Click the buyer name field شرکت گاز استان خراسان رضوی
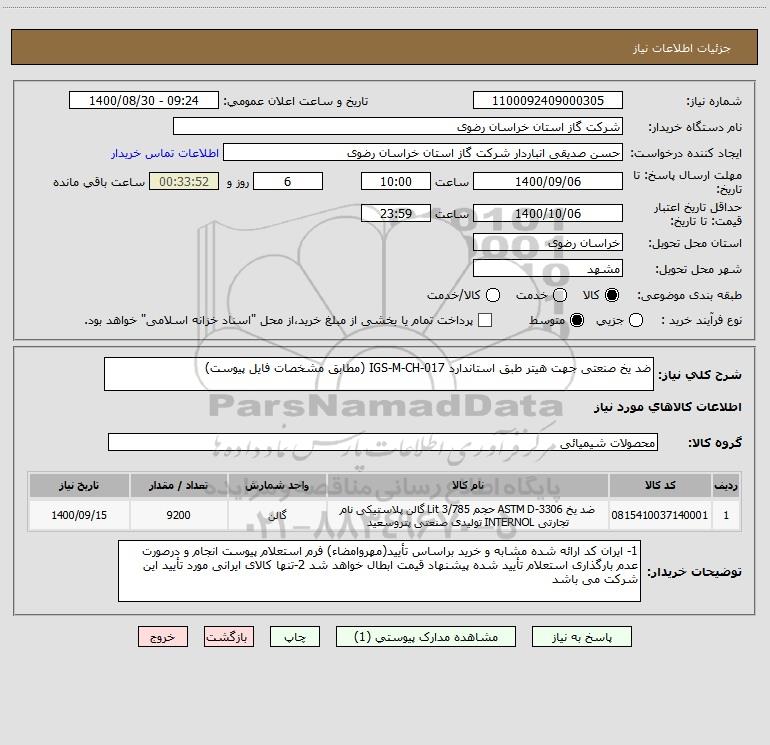770x745 pixels. click(398, 127)
